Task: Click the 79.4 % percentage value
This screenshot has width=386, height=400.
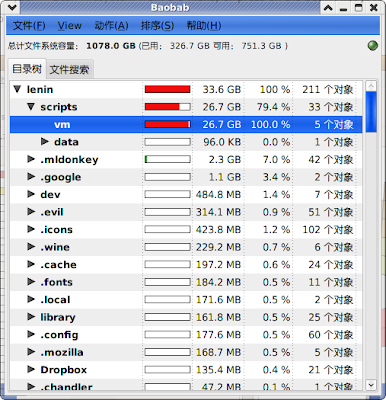Action: pos(273,107)
